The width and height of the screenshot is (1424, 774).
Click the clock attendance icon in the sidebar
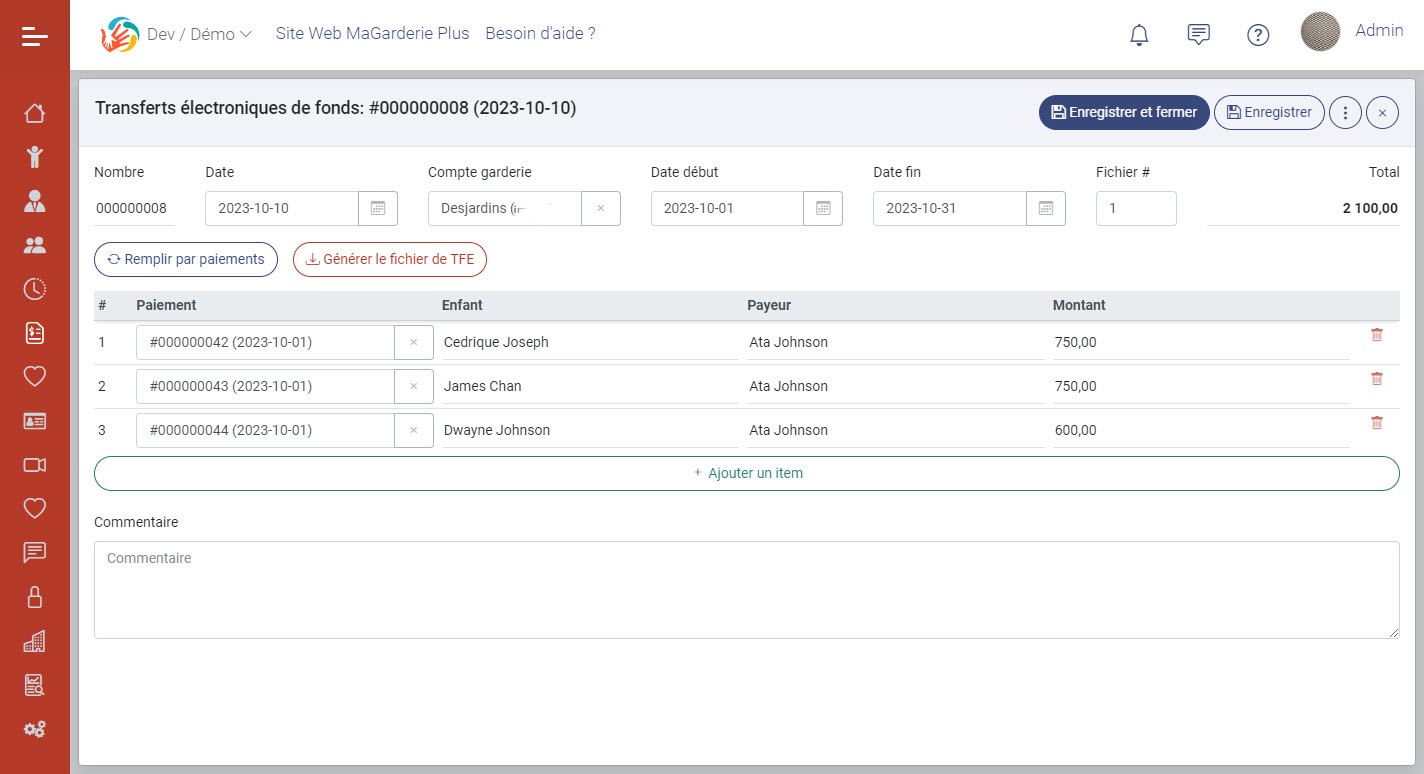(35, 289)
